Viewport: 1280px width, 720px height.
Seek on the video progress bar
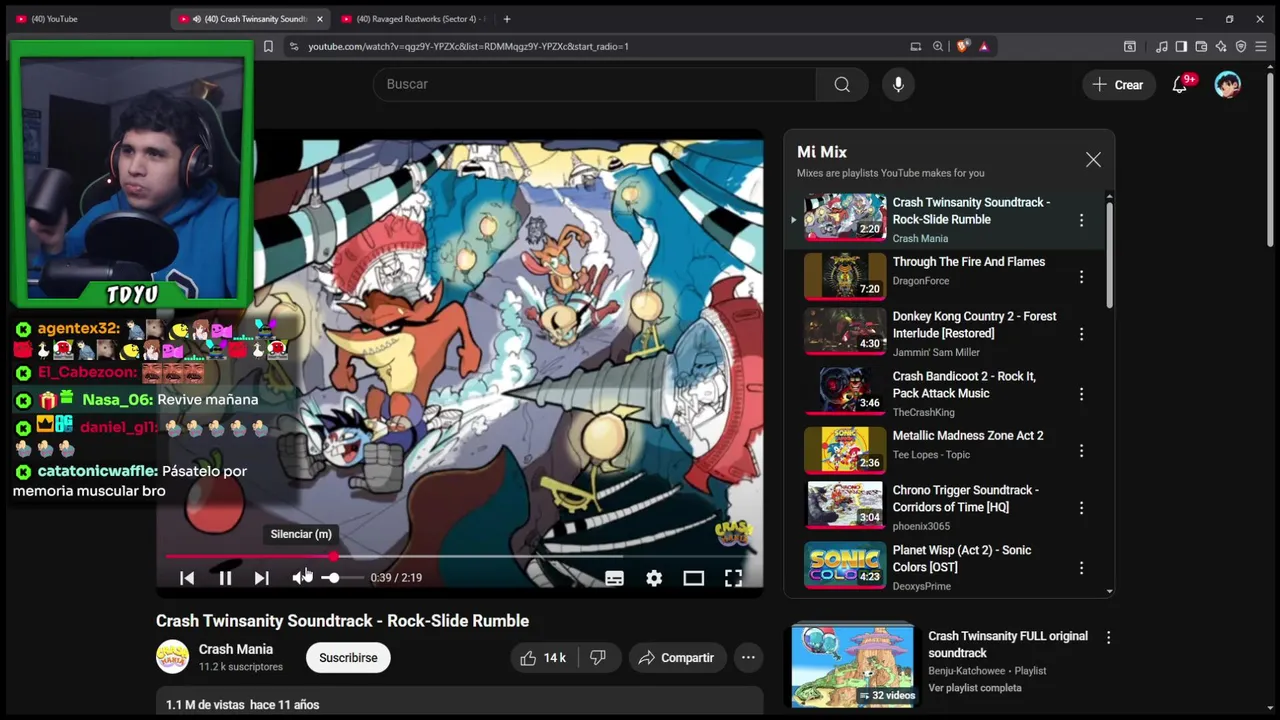coord(459,556)
